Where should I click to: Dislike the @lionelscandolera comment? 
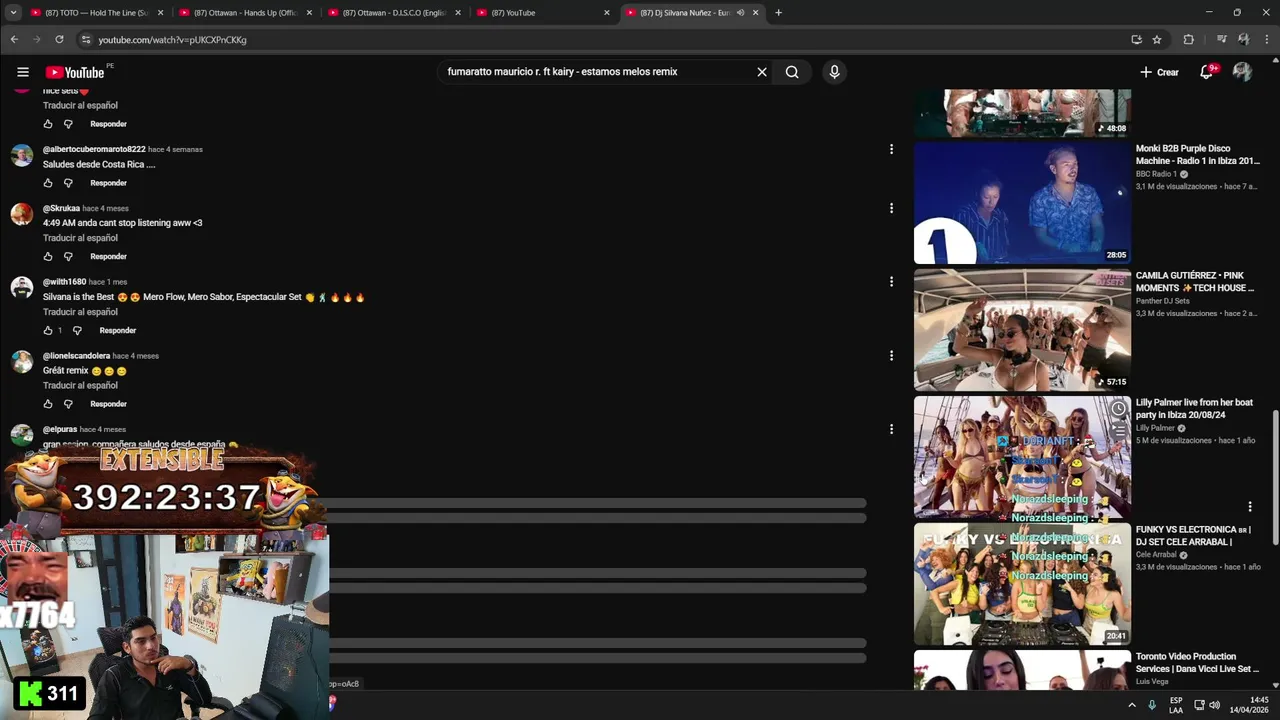coord(68,404)
